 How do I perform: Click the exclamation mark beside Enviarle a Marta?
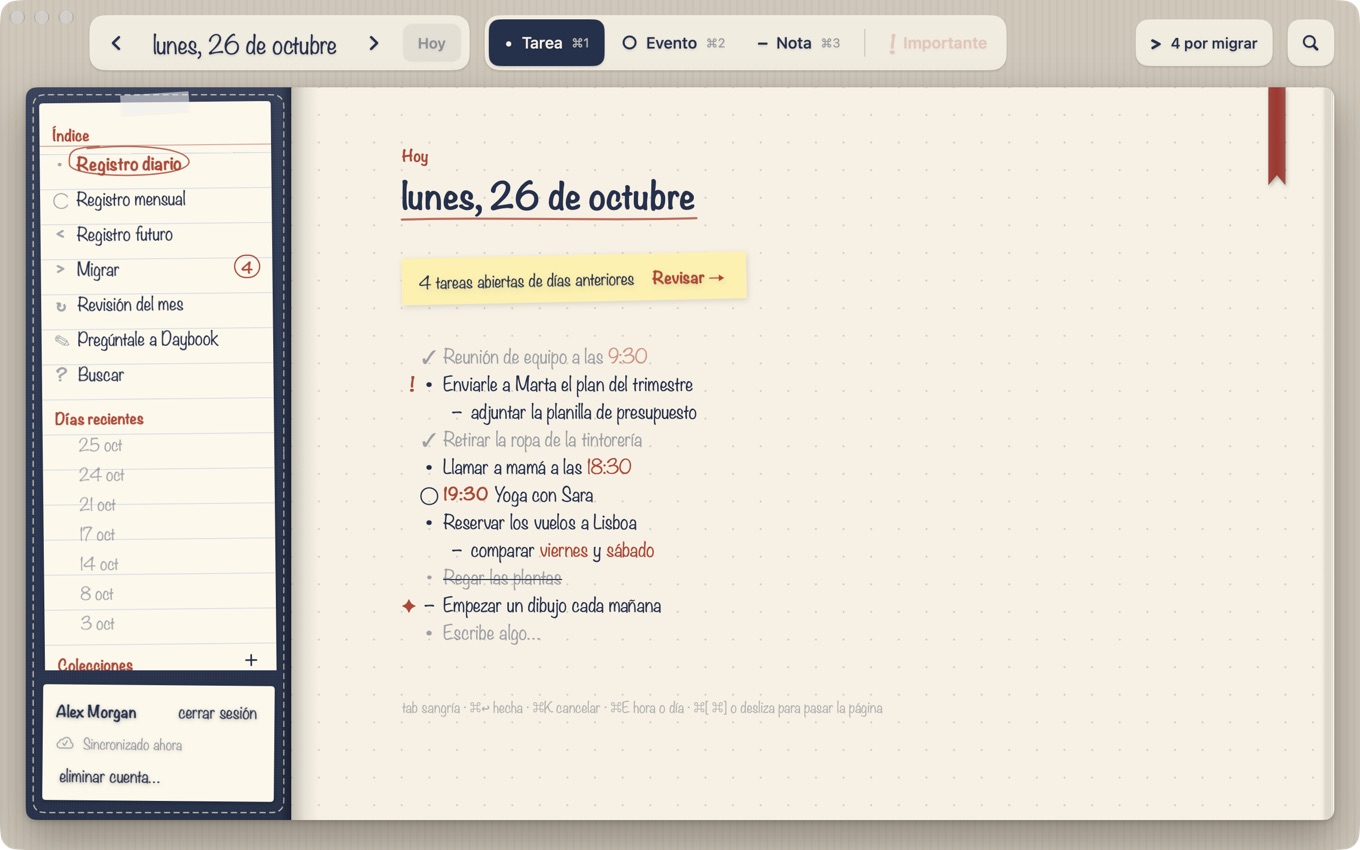click(412, 384)
